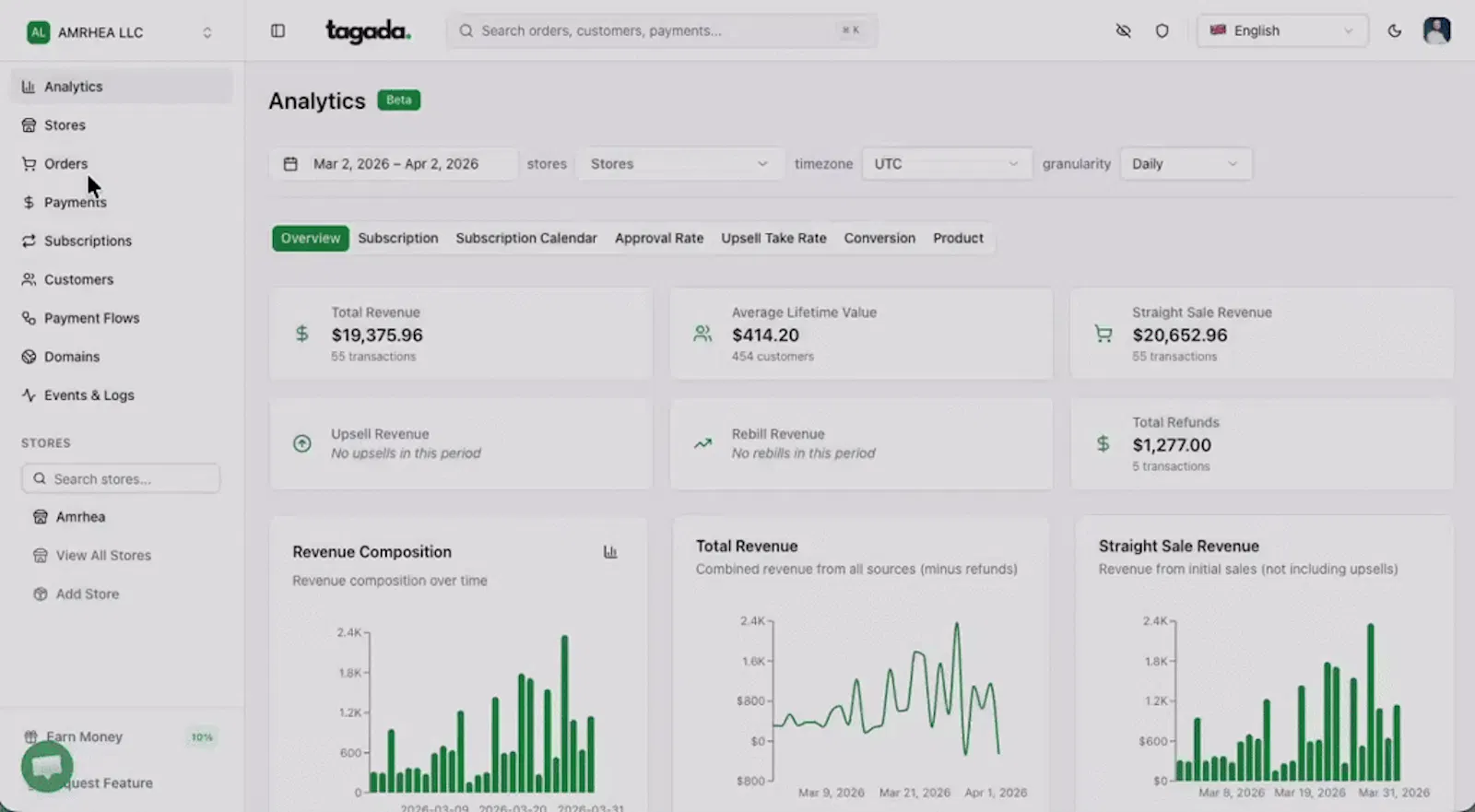Switch to the Subscription Calendar tab
The height and width of the screenshot is (812, 1475).
tap(526, 238)
